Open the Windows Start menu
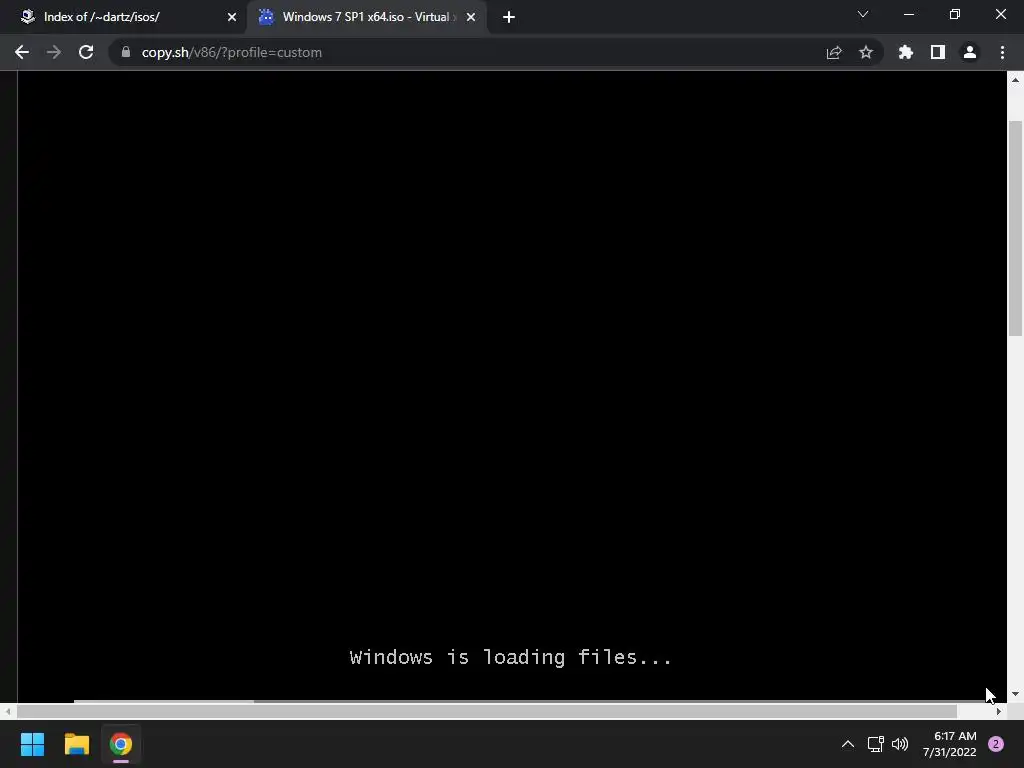This screenshot has height=768, width=1024. [32, 744]
